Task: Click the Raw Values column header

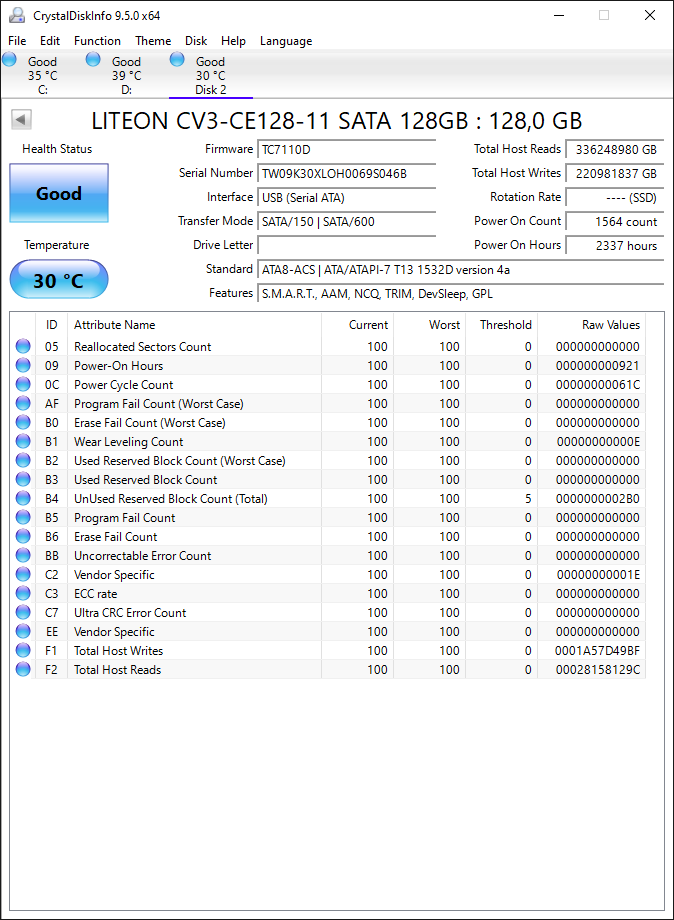Action: point(591,324)
